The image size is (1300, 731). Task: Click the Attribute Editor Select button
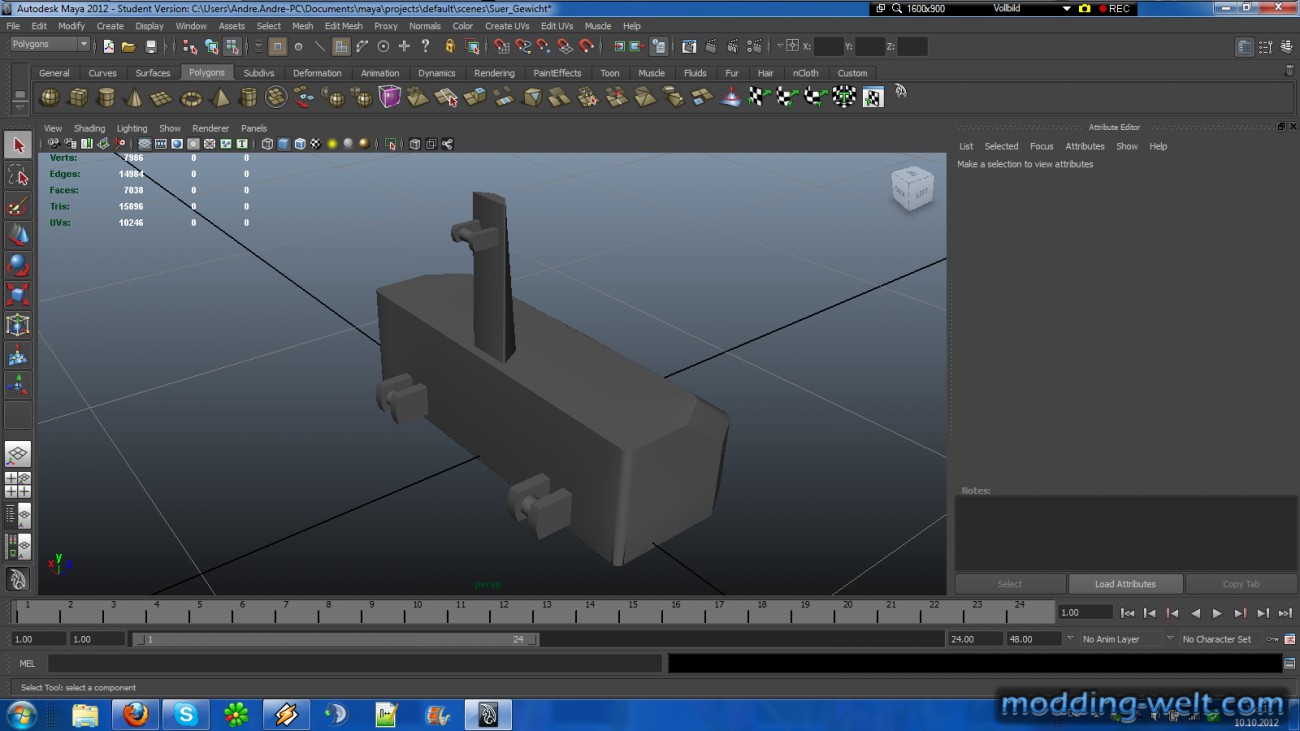click(1010, 584)
